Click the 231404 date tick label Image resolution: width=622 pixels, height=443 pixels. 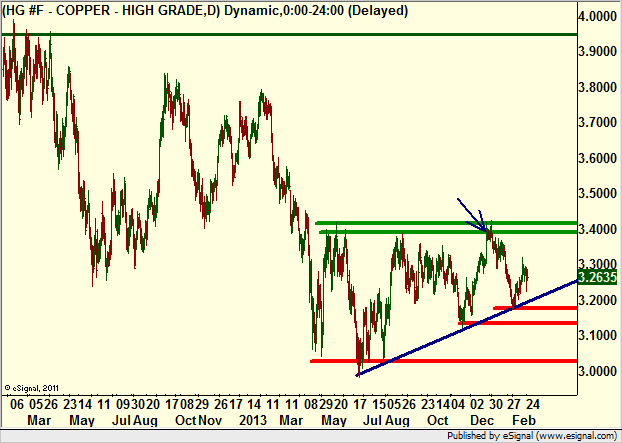[x=443, y=404]
